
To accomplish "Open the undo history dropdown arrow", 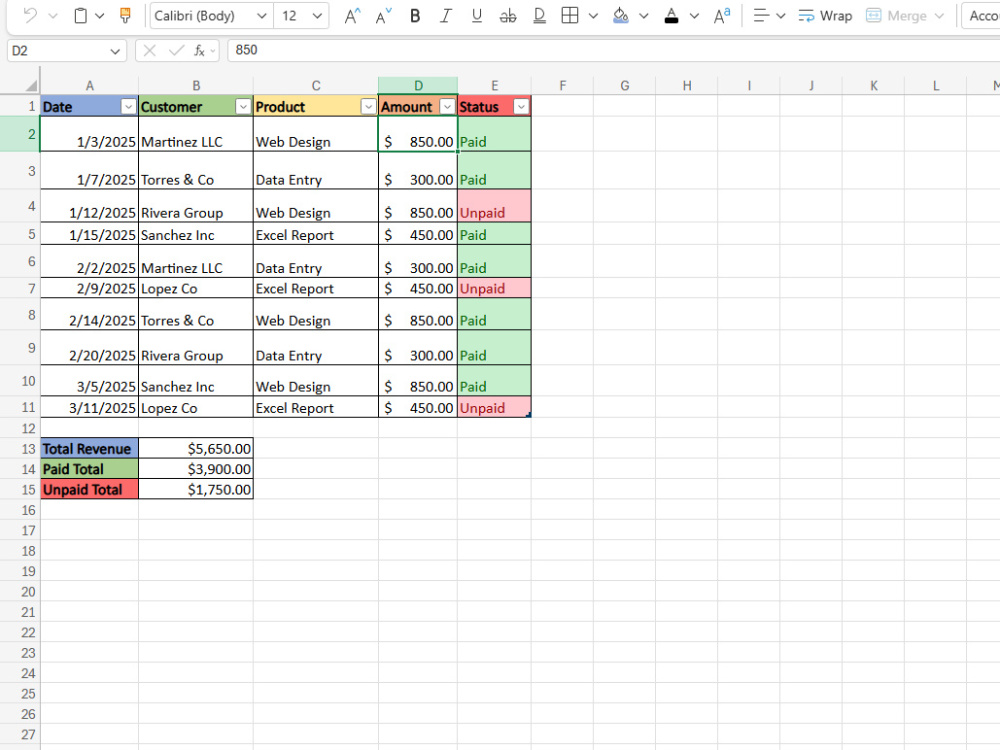I will 53,16.
